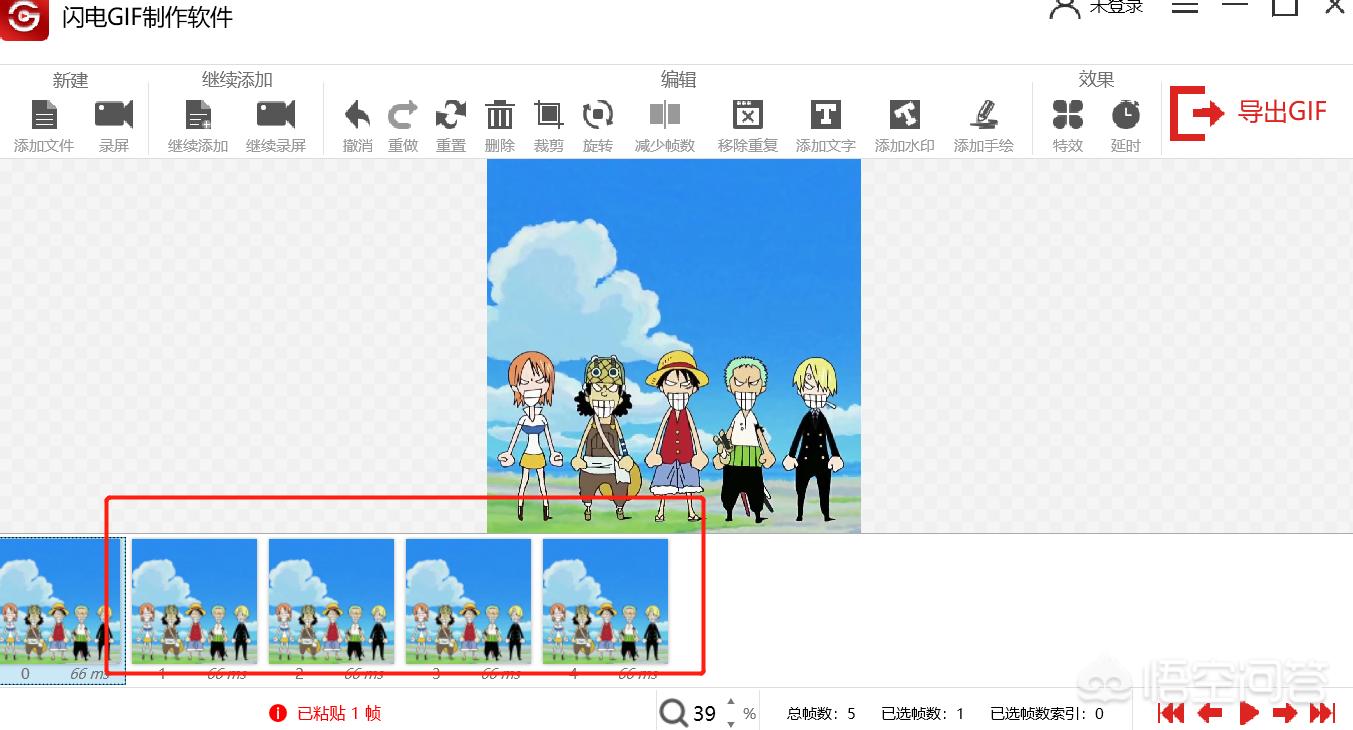
Task: Decrease zoom percentage with the down arrow
Action: (731, 723)
